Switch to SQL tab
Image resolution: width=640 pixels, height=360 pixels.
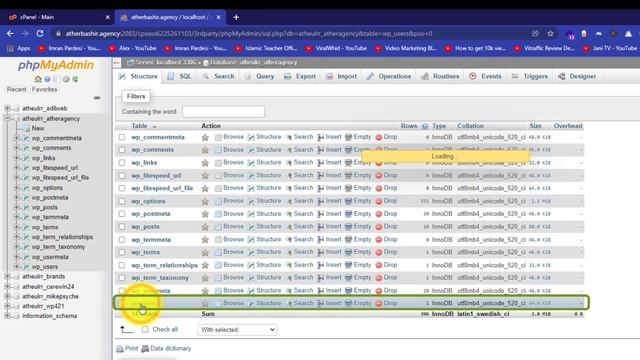point(179,76)
